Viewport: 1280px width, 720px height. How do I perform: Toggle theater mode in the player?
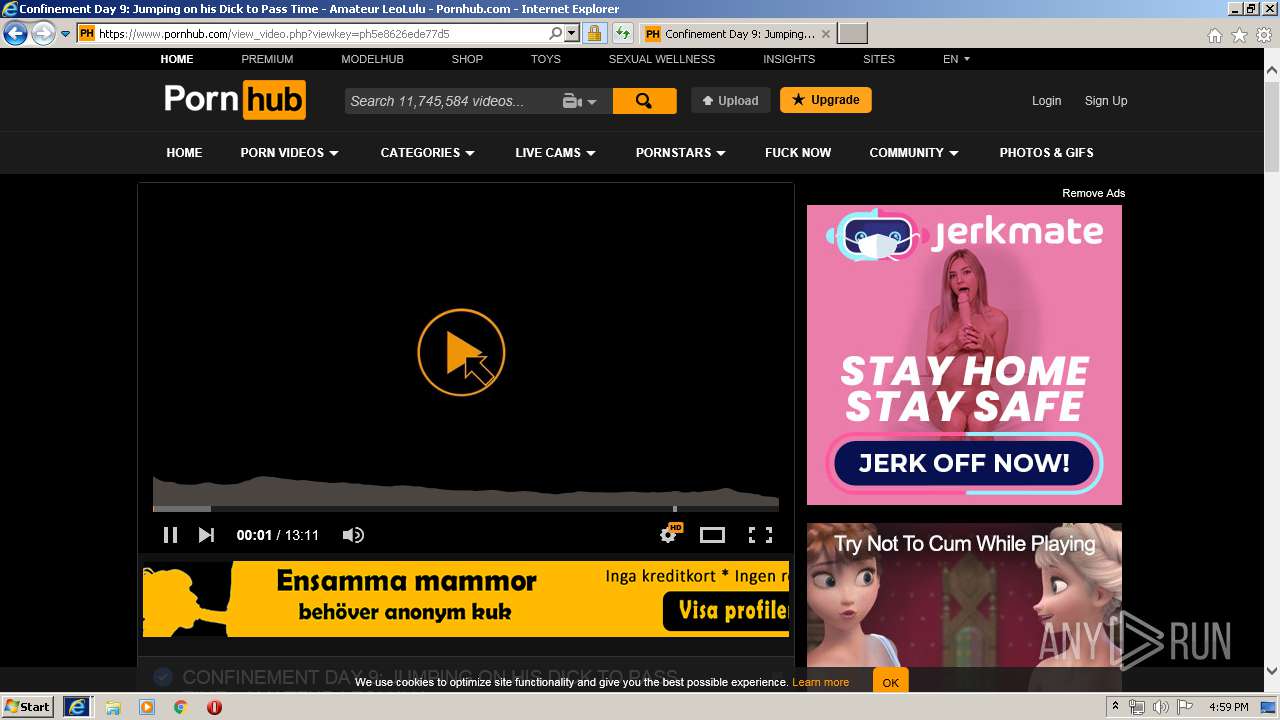tap(712, 535)
